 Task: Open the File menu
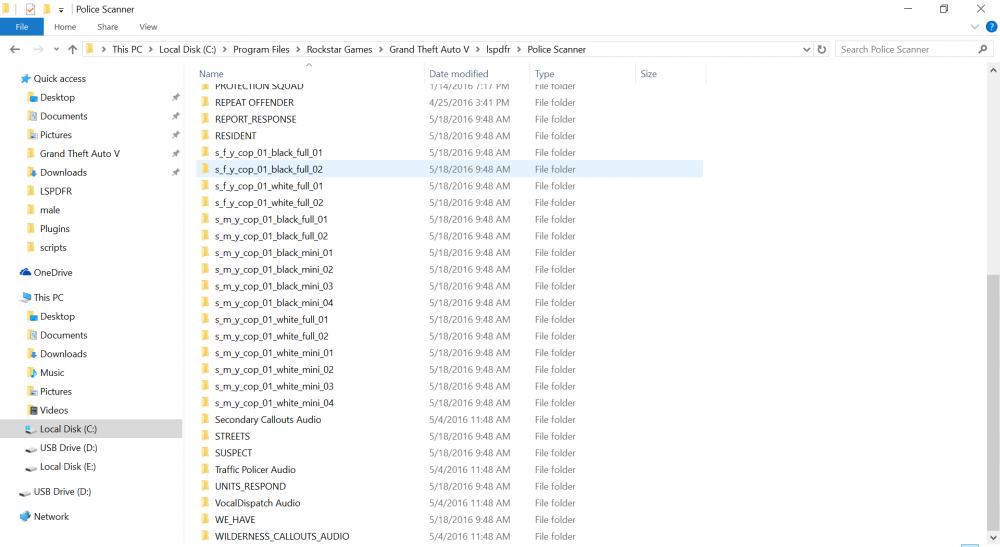click(x=22, y=27)
